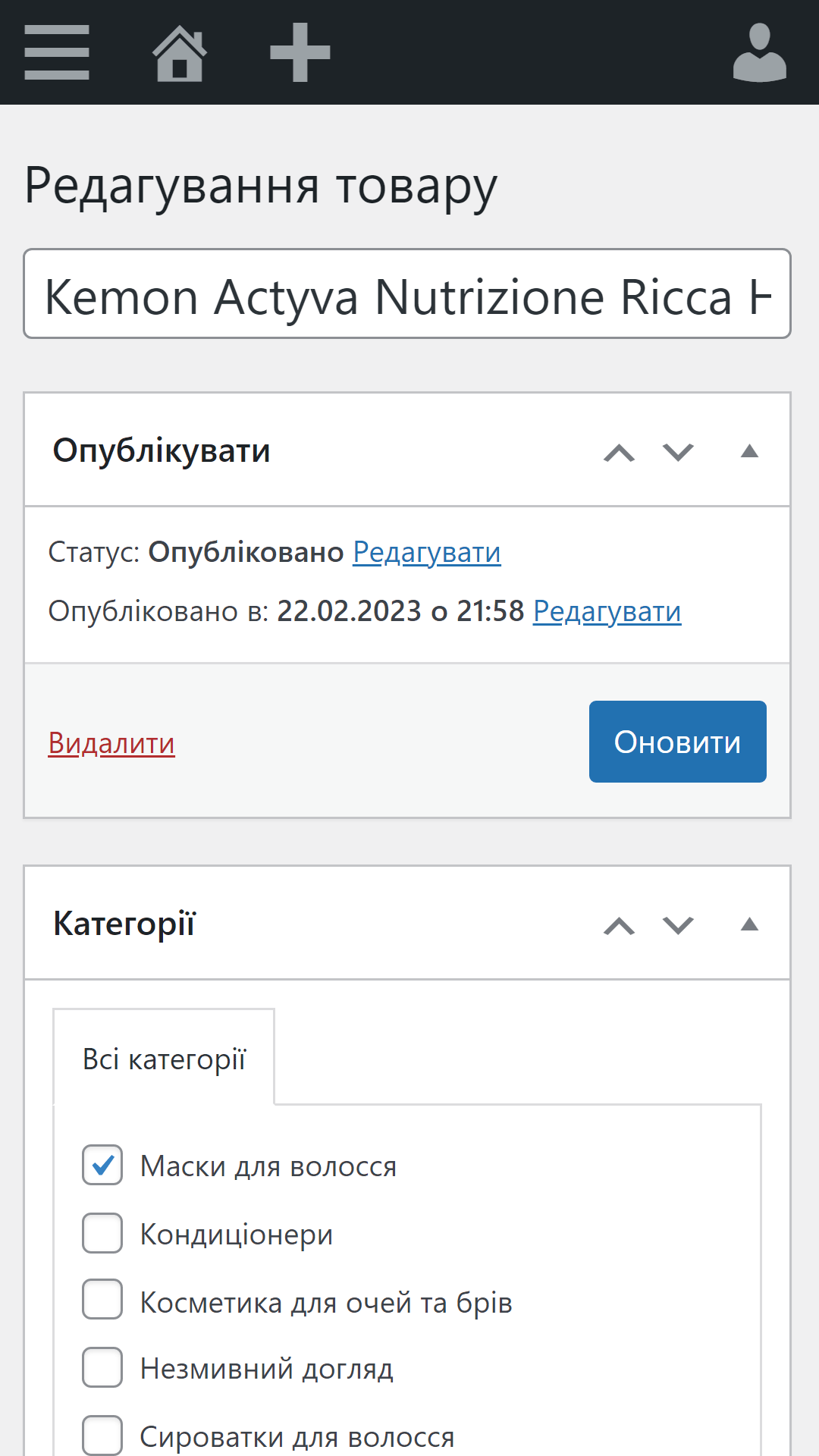This screenshot has width=819, height=1456.
Task: Check the Кондиціонери category
Action: tap(102, 1233)
